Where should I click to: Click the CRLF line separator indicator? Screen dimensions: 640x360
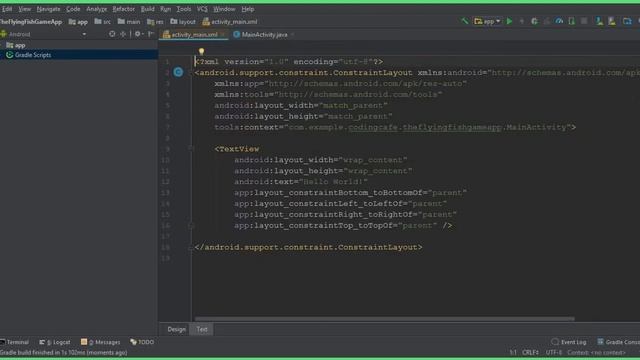tap(530, 352)
